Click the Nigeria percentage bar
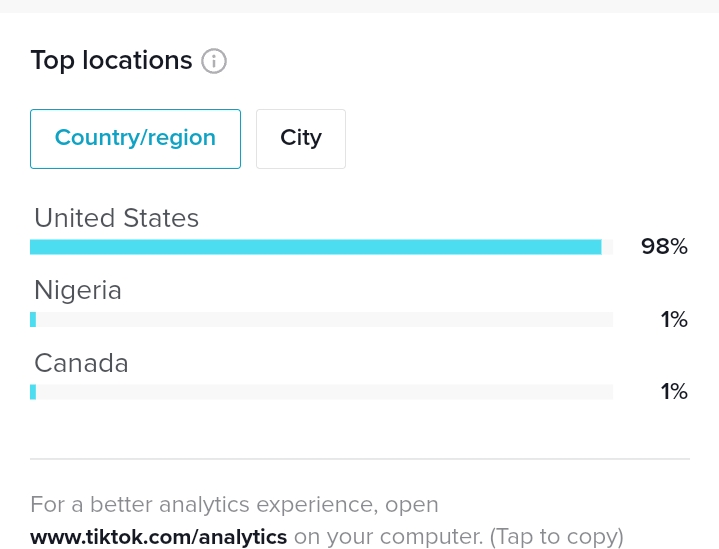719x549 pixels. click(x=321, y=320)
